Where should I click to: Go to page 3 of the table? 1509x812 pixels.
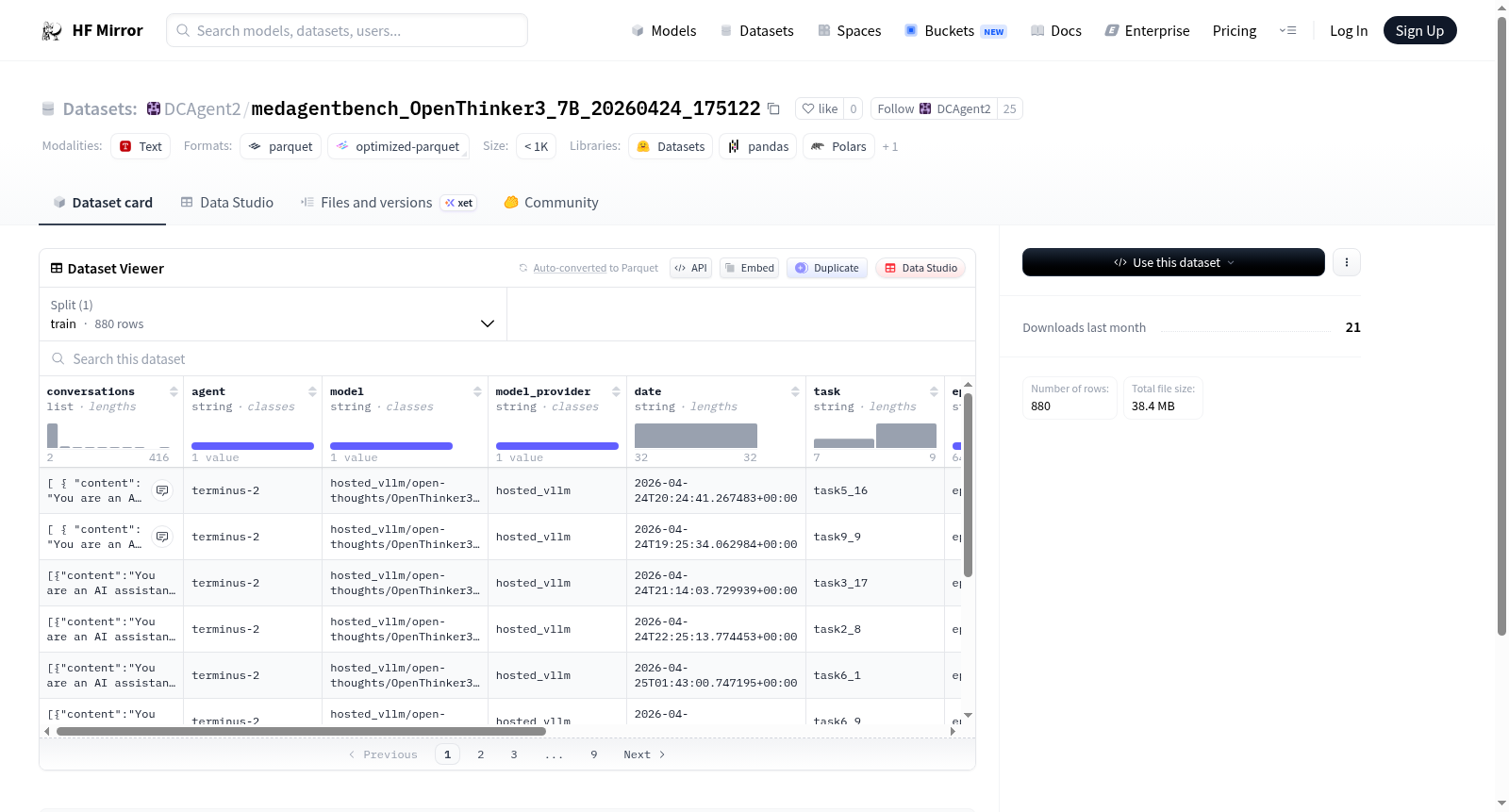tap(514, 754)
